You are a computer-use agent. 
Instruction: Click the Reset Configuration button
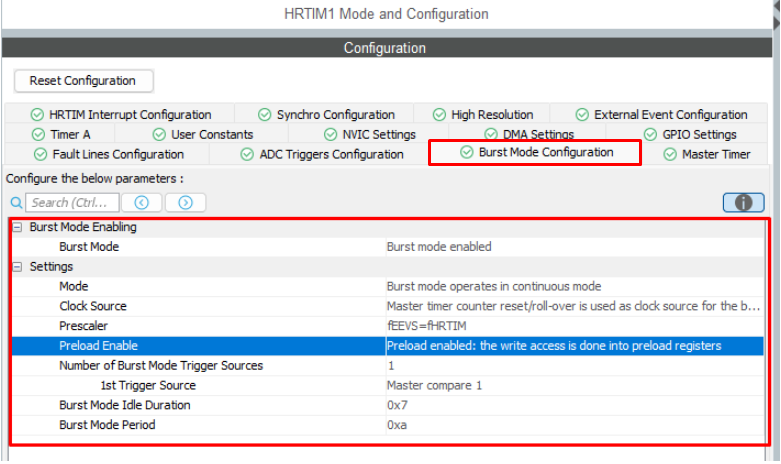83,81
